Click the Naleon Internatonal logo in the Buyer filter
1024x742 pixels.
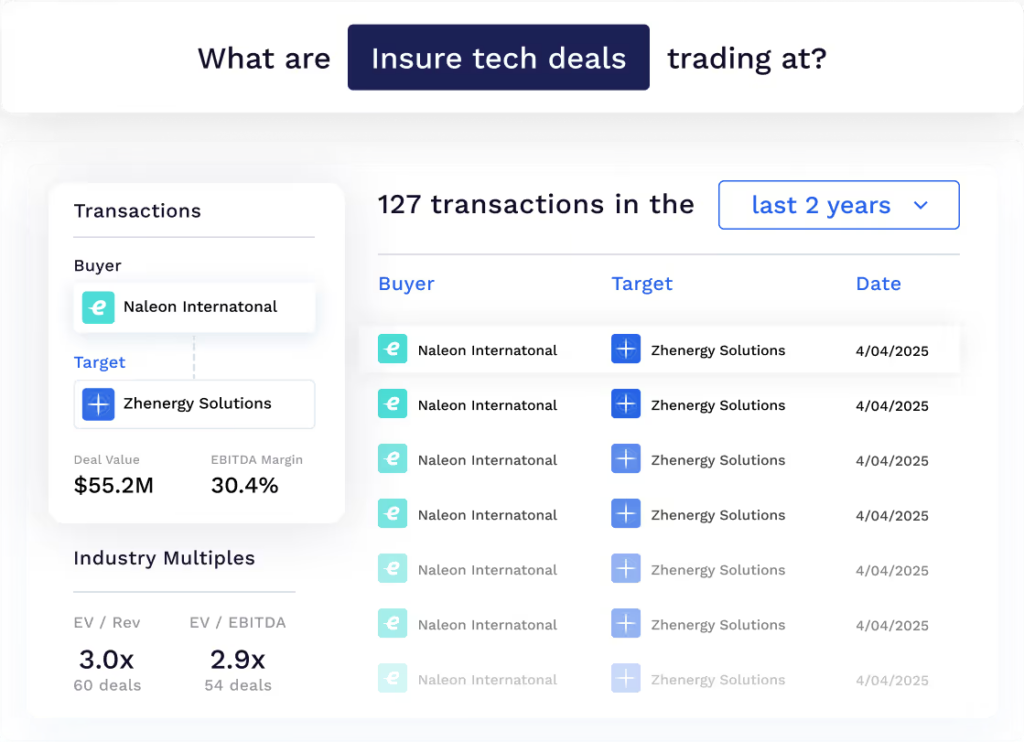(97, 308)
